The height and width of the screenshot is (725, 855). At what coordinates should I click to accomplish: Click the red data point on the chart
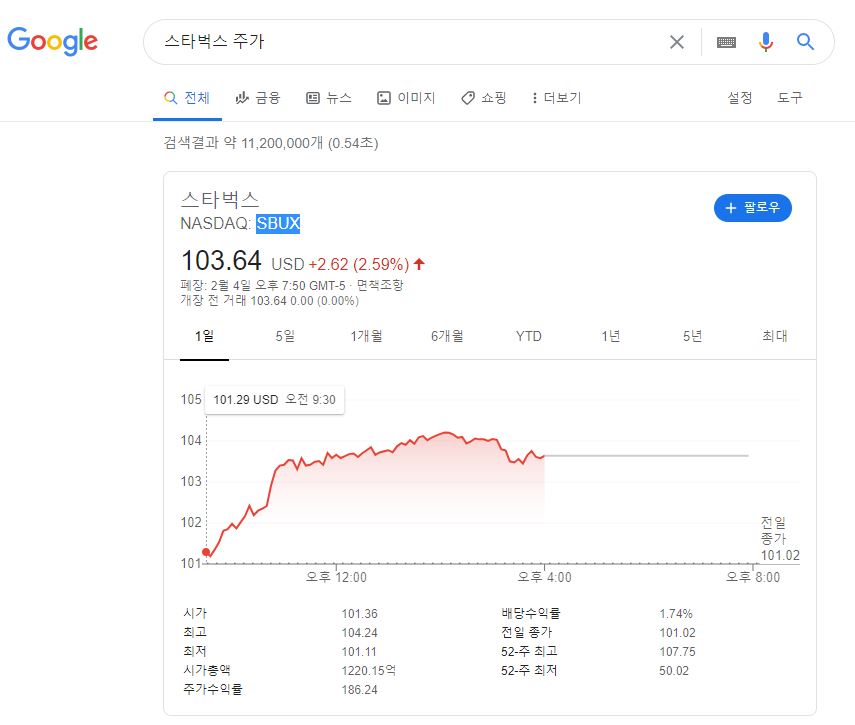pyautogui.click(x=206, y=552)
